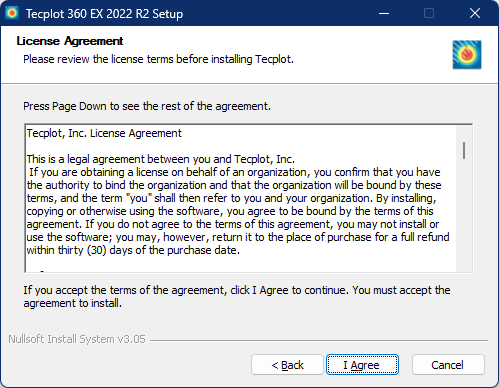Image resolution: width=499 pixels, height=388 pixels.
Task: Click the Tecplot logo in the header
Action: pos(467,55)
